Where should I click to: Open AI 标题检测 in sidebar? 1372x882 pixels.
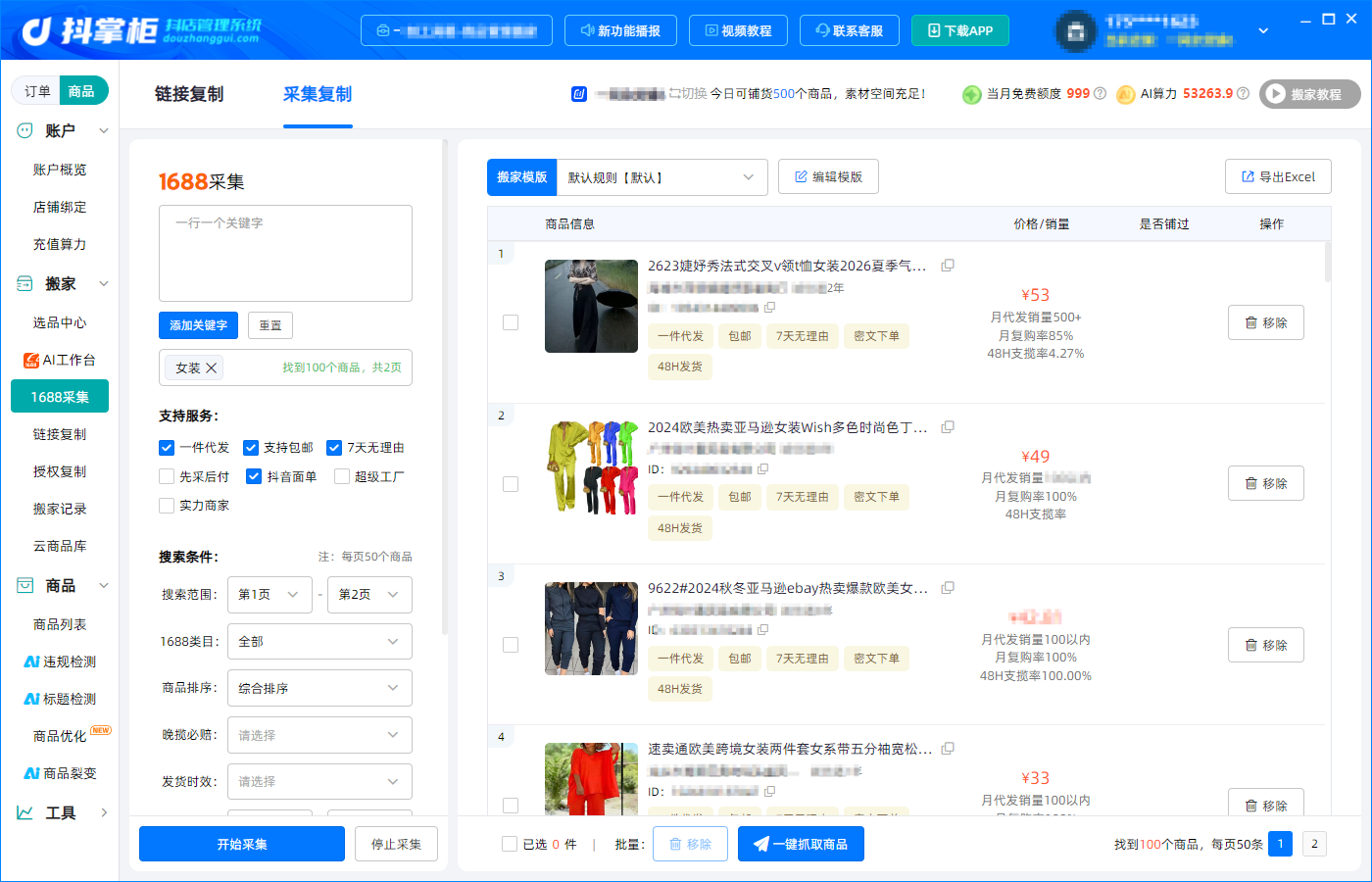coord(60,699)
